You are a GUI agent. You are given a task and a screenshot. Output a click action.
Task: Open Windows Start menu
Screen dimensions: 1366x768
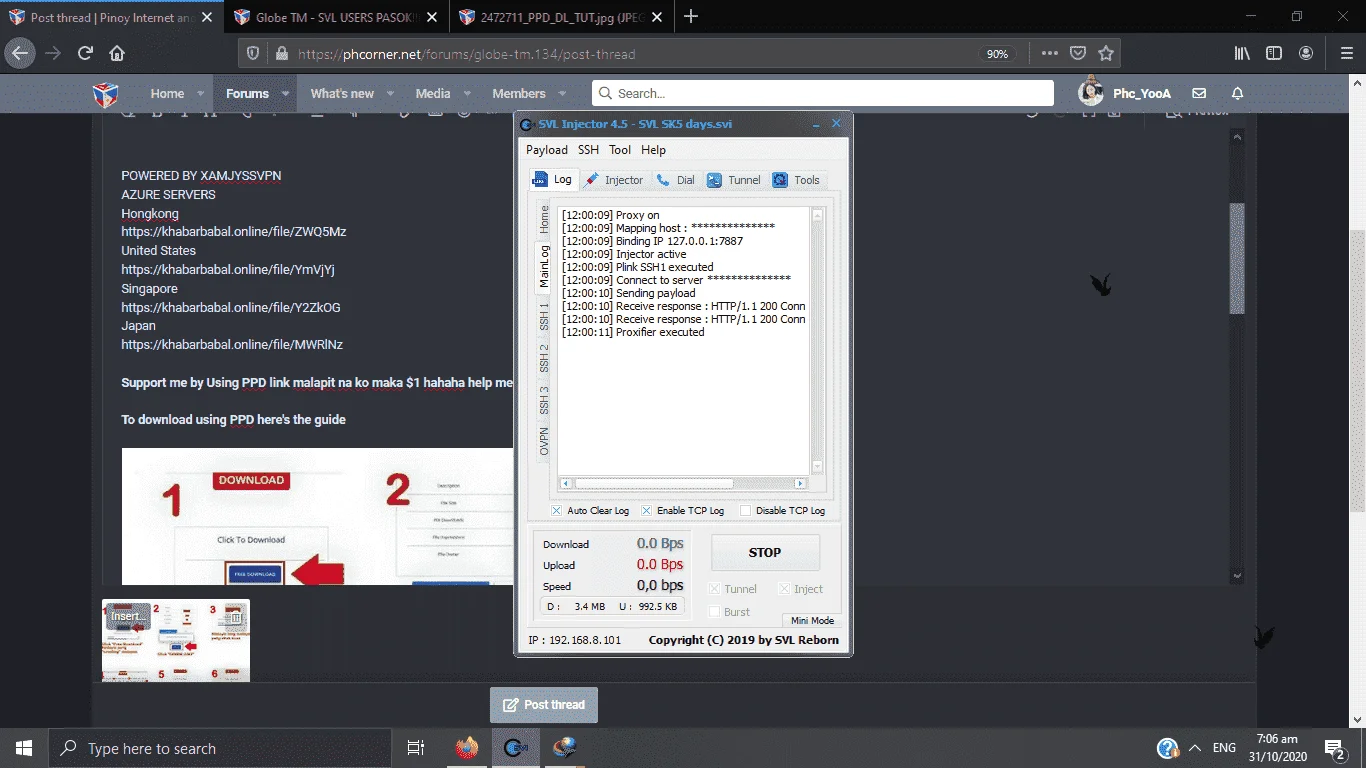pos(23,748)
